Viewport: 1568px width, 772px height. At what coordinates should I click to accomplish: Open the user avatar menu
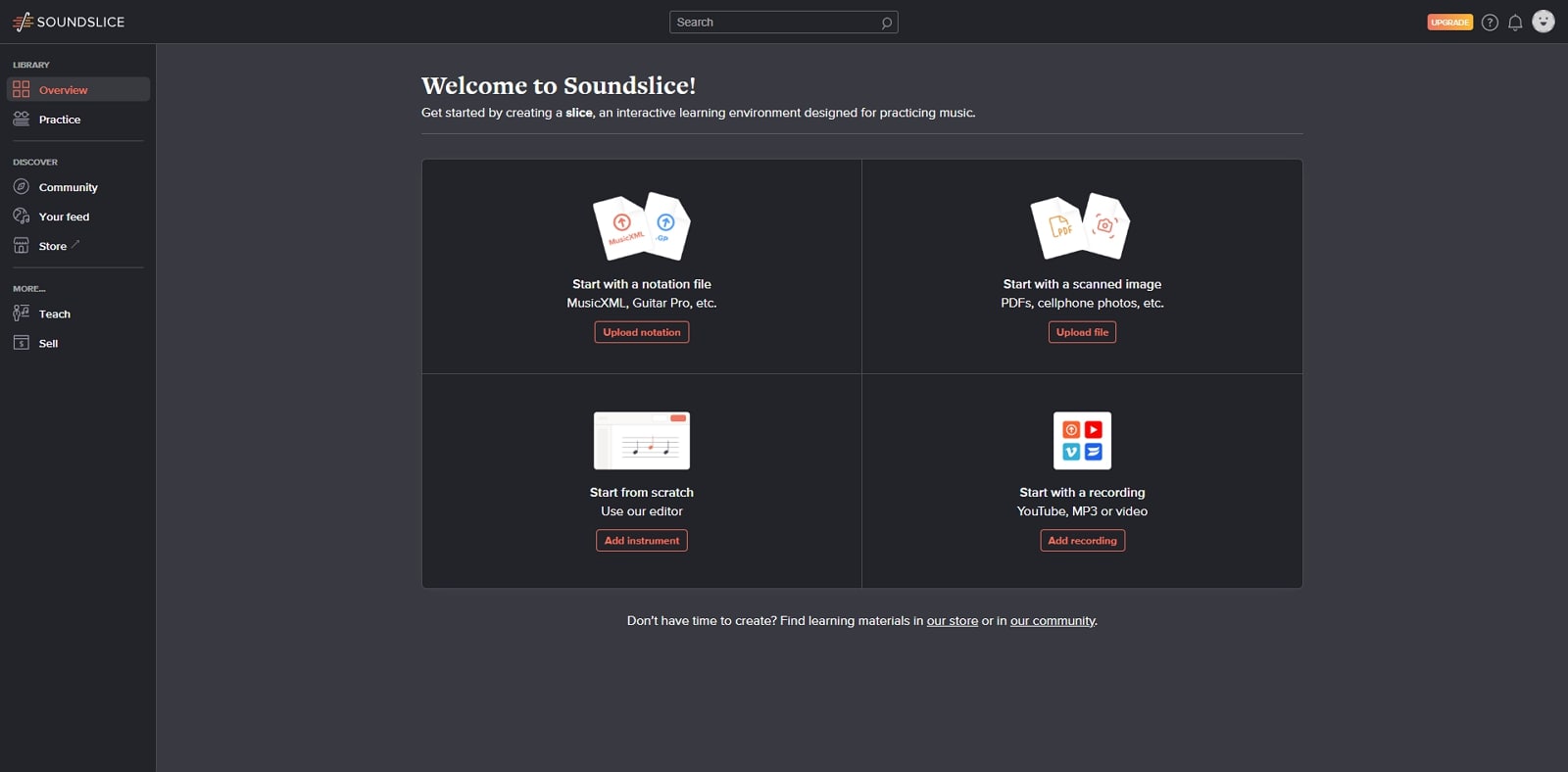(1543, 22)
